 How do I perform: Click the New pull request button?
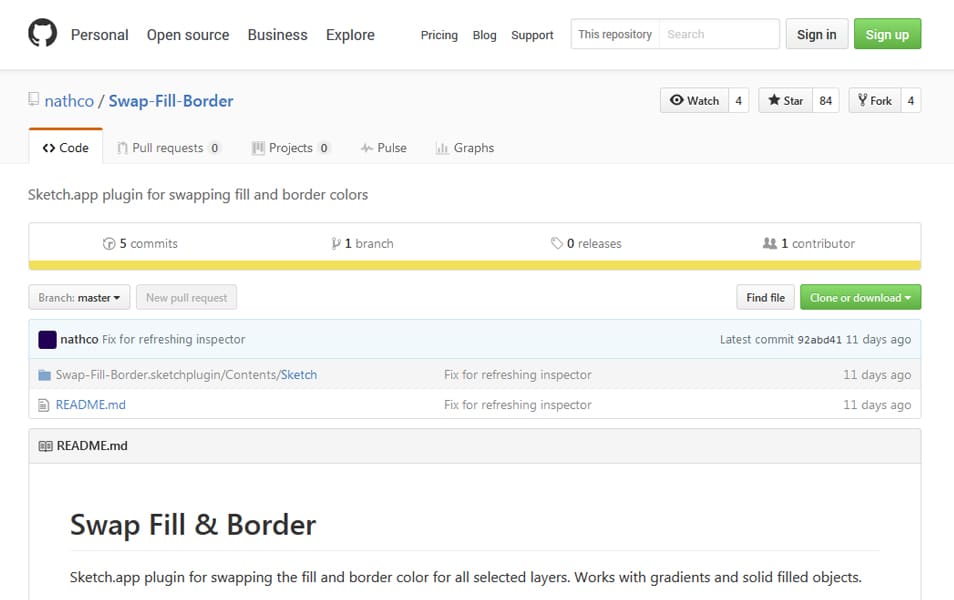coord(186,298)
